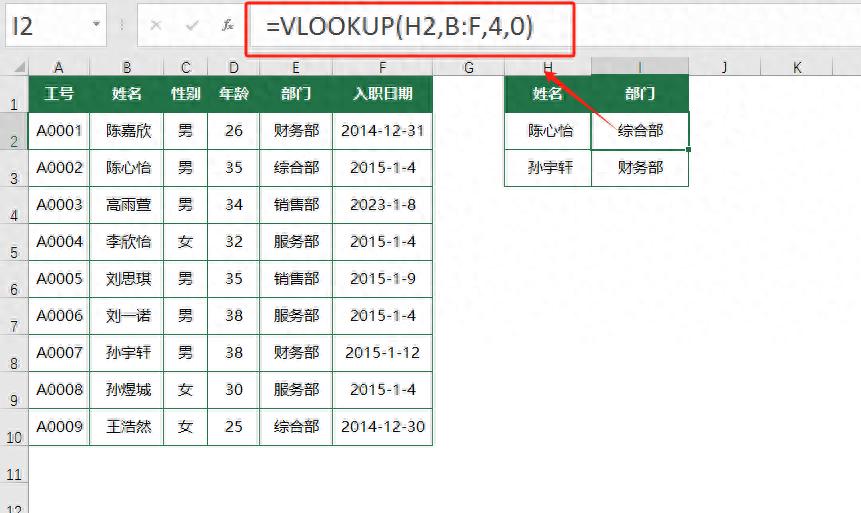Click the name cell 刘一诺
The width and height of the screenshot is (861, 513).
click(x=127, y=316)
